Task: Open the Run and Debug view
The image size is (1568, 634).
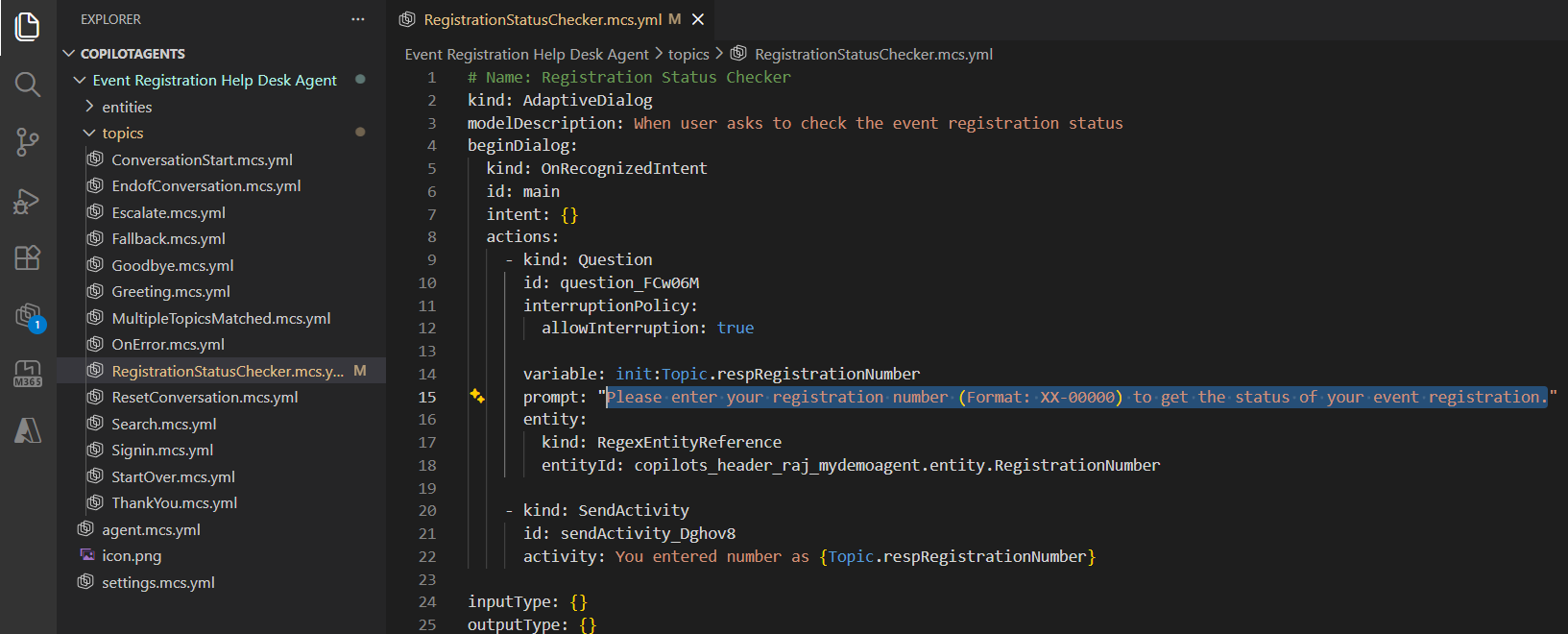Action: 28,201
